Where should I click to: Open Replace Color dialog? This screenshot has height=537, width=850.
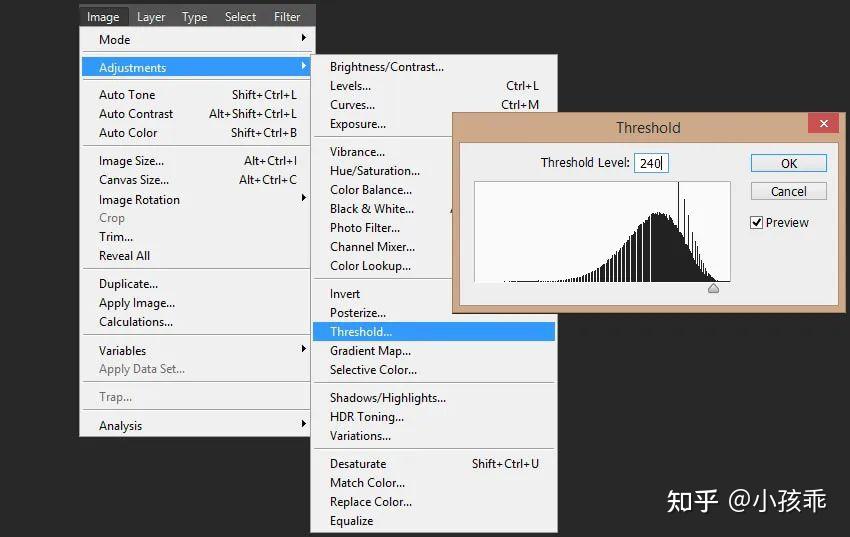[434, 502]
